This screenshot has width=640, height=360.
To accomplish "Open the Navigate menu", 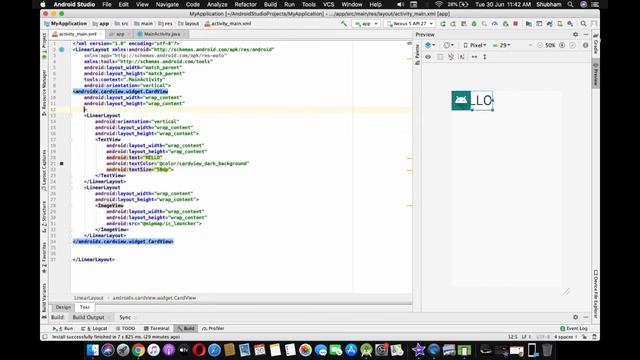I will (x=167, y=4).
